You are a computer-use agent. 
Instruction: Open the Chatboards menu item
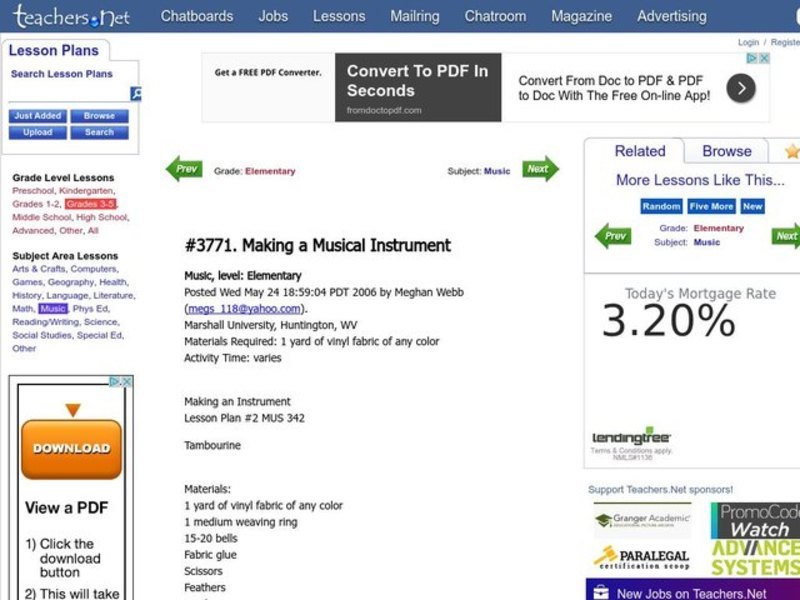(197, 16)
